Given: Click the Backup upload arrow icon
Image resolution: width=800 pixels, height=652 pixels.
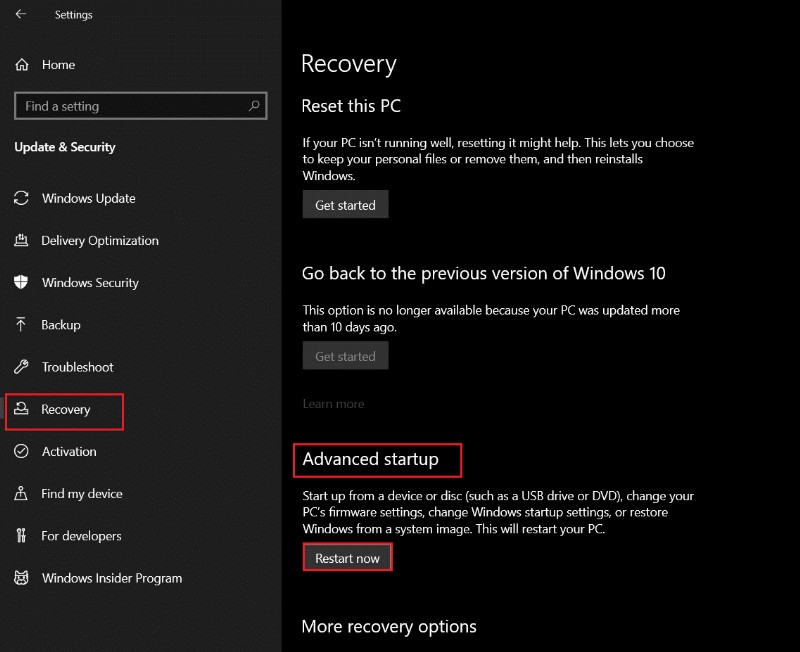Looking at the screenshot, I should coord(20,324).
